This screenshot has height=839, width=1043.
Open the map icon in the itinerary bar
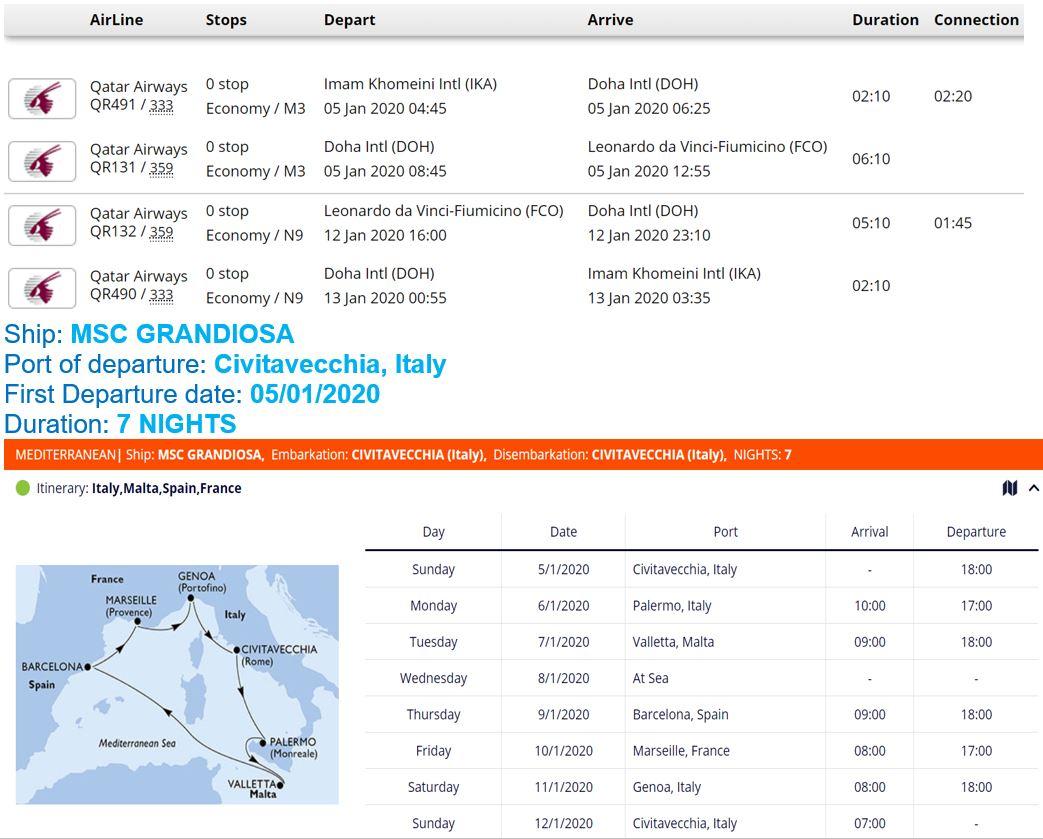coord(1009,488)
